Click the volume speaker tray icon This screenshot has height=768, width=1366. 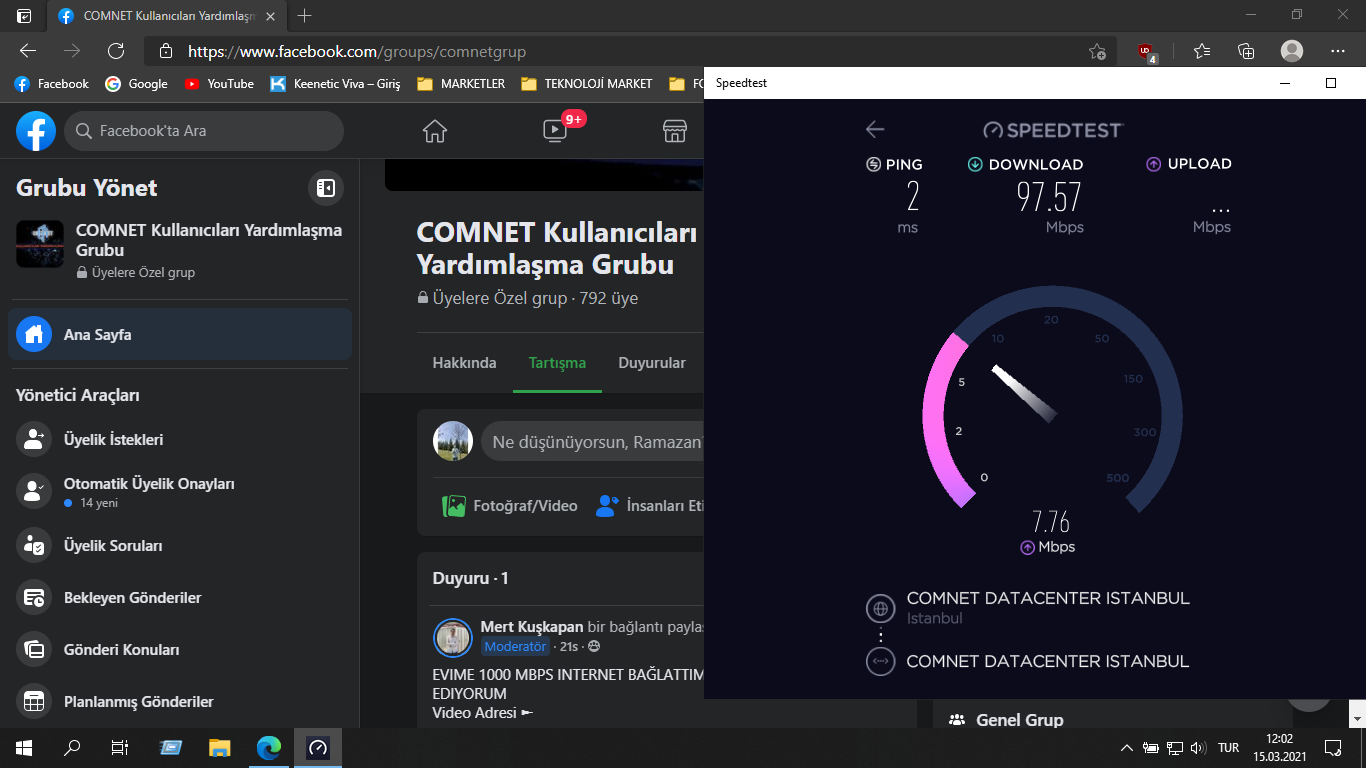pyautogui.click(x=1199, y=747)
